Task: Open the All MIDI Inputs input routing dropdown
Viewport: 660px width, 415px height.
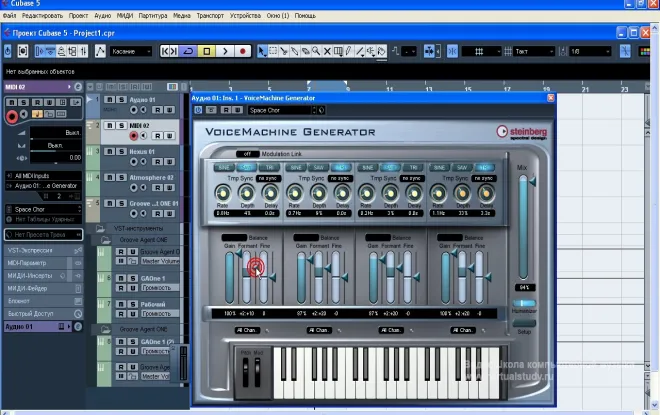Action: (43, 176)
